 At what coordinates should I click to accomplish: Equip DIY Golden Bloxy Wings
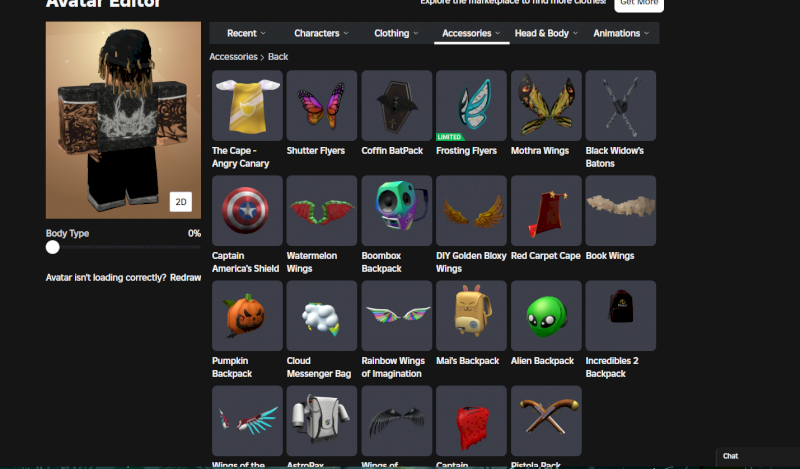coord(471,211)
